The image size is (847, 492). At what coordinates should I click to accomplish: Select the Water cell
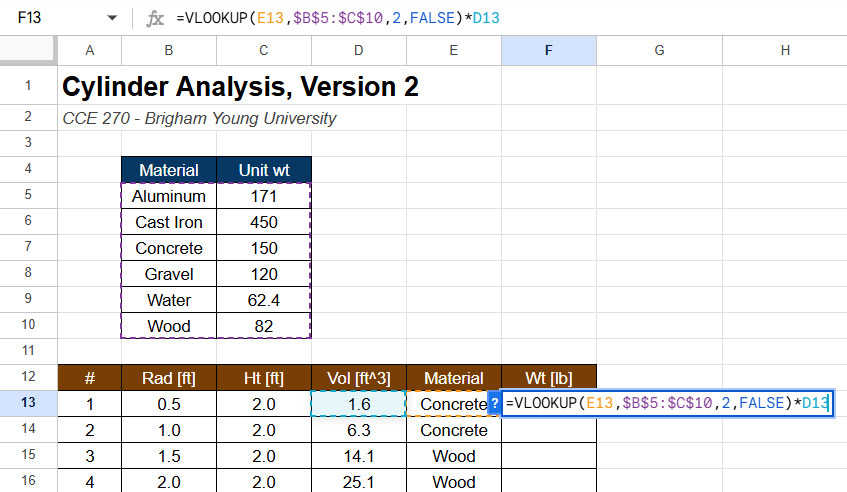[x=169, y=300]
